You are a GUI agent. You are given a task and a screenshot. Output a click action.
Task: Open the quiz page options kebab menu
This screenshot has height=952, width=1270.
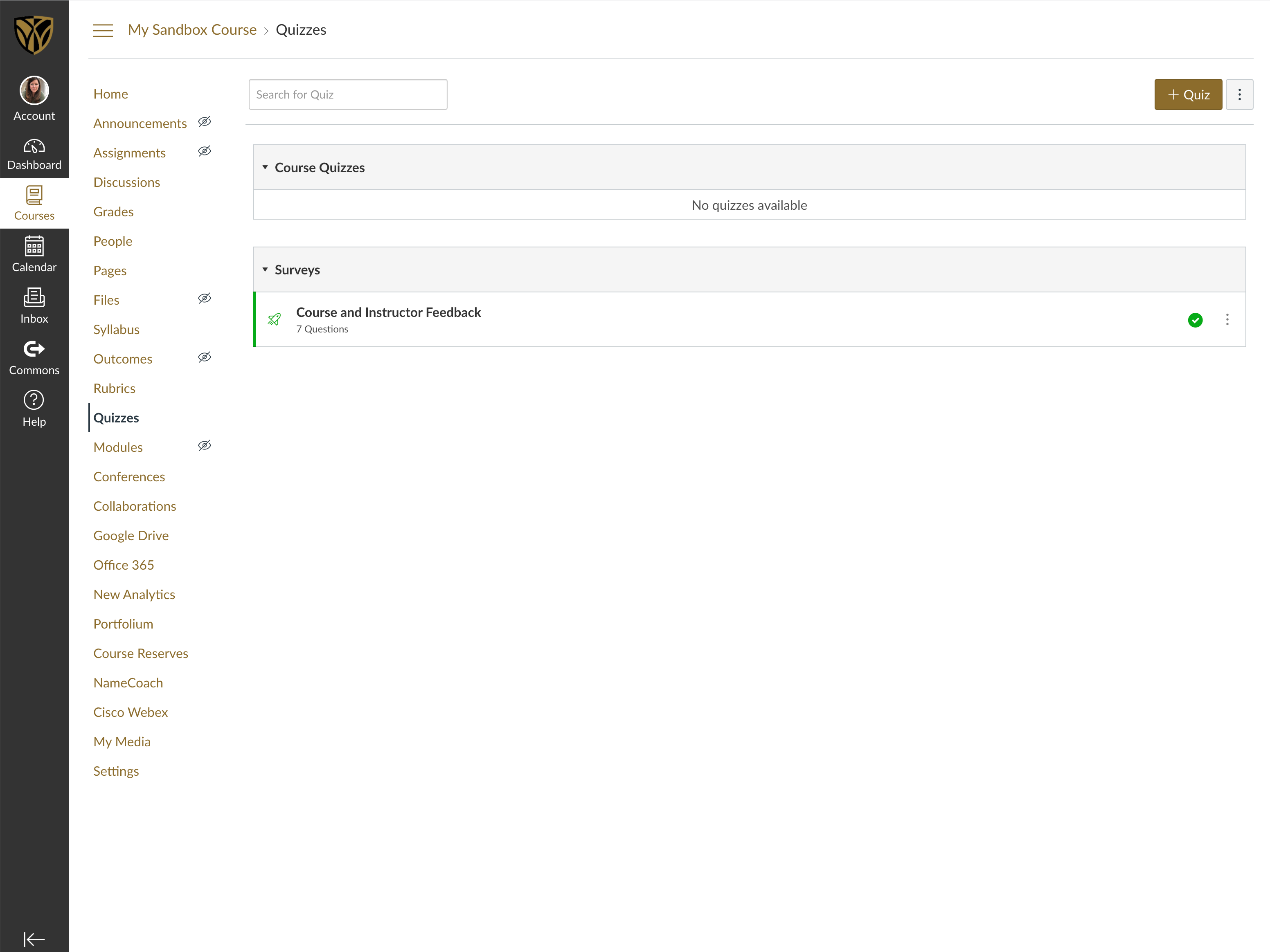[x=1240, y=95]
